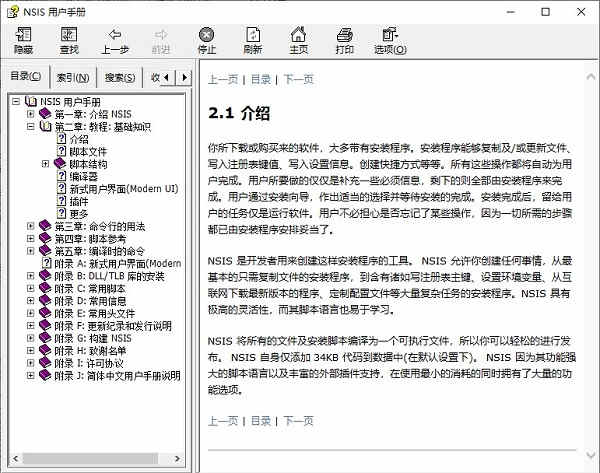Switch to the 搜索(S) tab
This screenshot has width=600, height=473.
[120, 78]
